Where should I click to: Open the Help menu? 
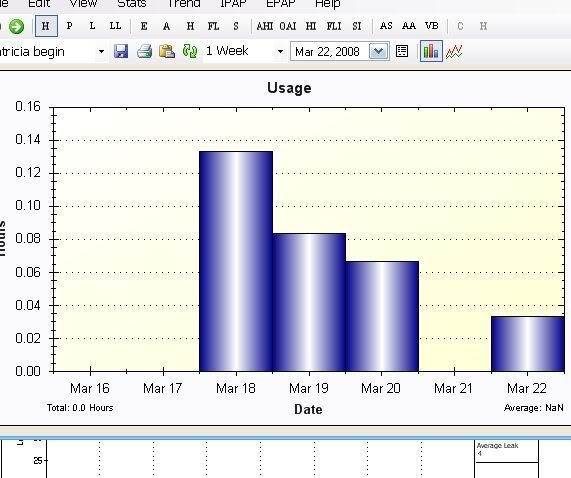328,4
